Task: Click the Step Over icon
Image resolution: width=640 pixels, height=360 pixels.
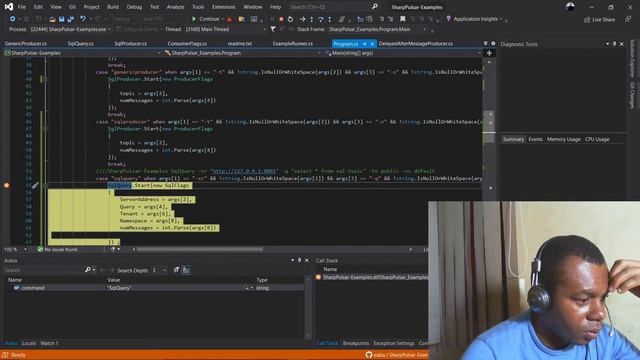Action: point(320,19)
